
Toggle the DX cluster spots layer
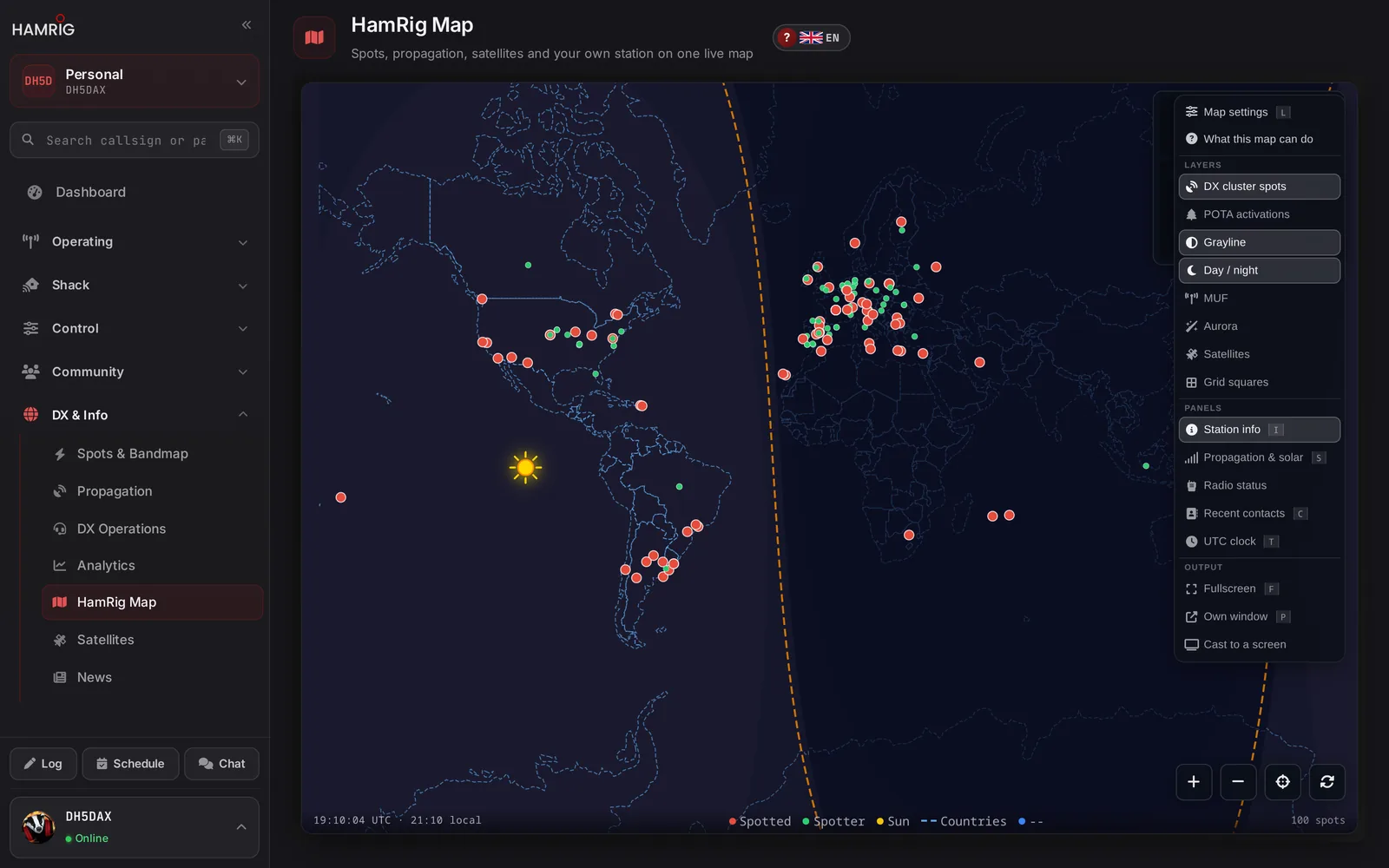click(1259, 187)
